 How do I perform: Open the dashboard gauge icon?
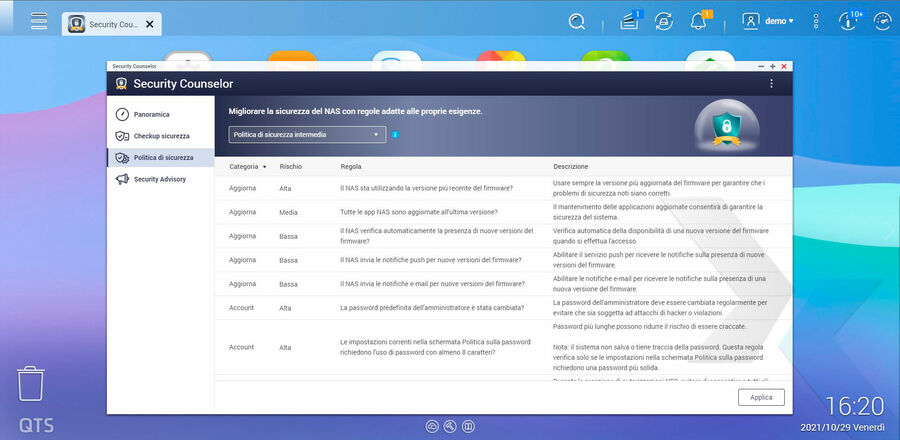click(x=881, y=21)
